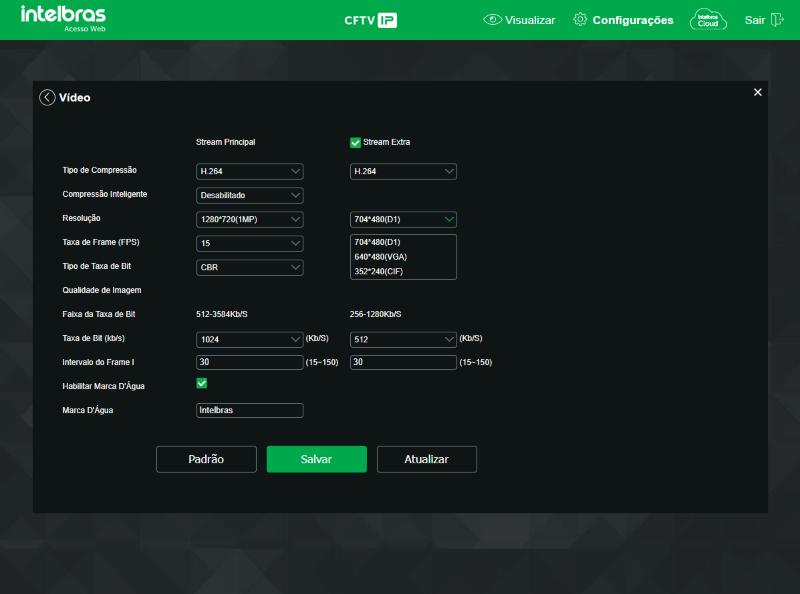Click the Salvar button
The image size is (800, 594).
(x=316, y=459)
